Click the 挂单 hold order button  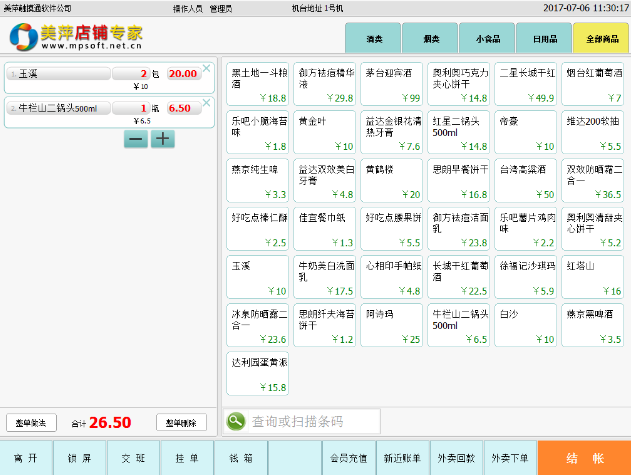(x=187, y=458)
